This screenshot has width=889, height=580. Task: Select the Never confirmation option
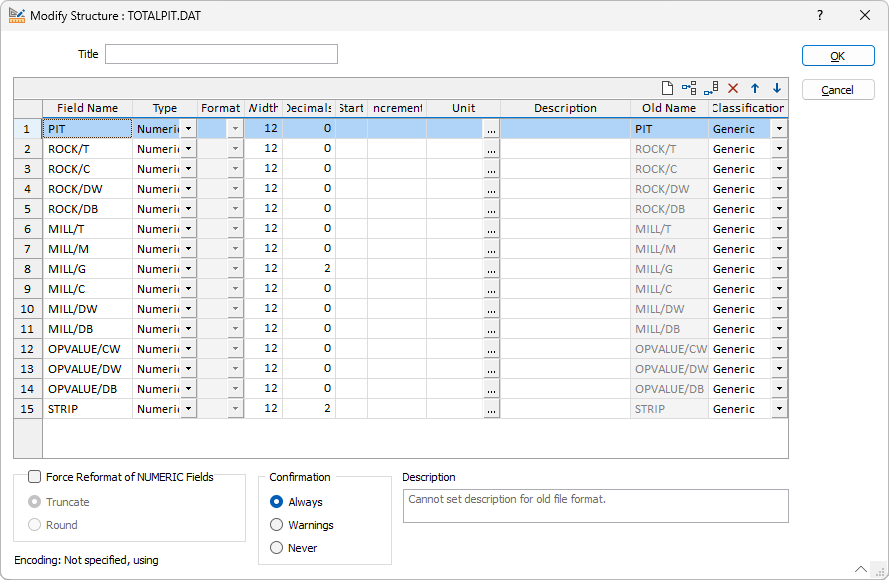[277, 548]
